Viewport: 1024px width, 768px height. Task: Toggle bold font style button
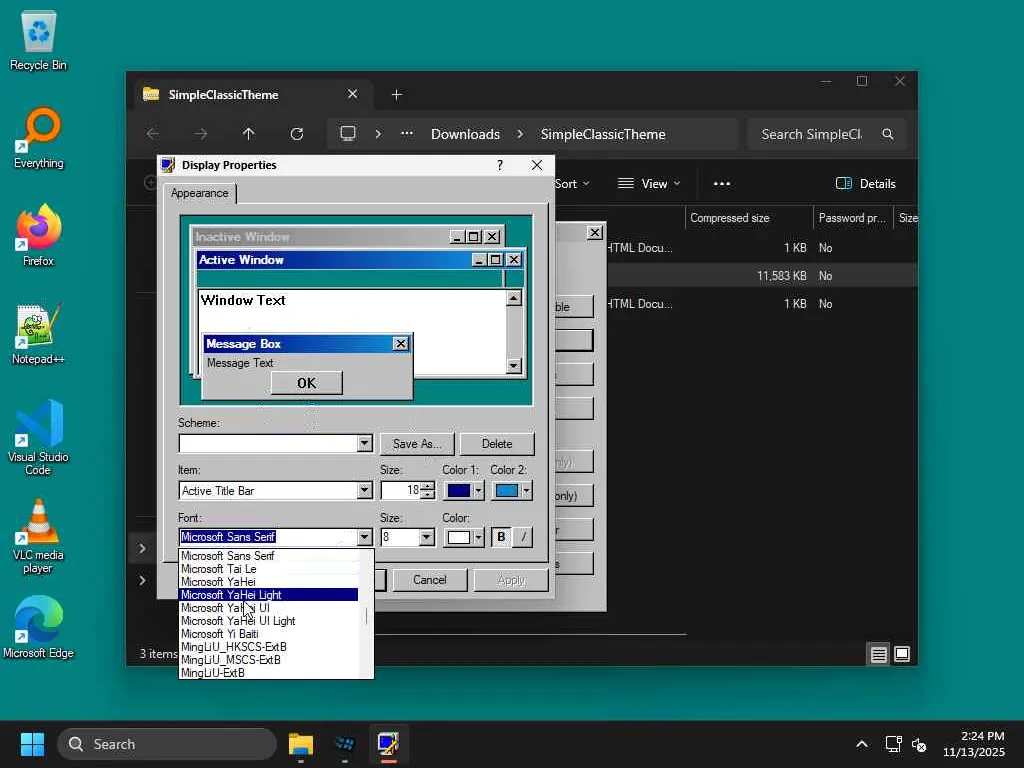[x=501, y=537]
